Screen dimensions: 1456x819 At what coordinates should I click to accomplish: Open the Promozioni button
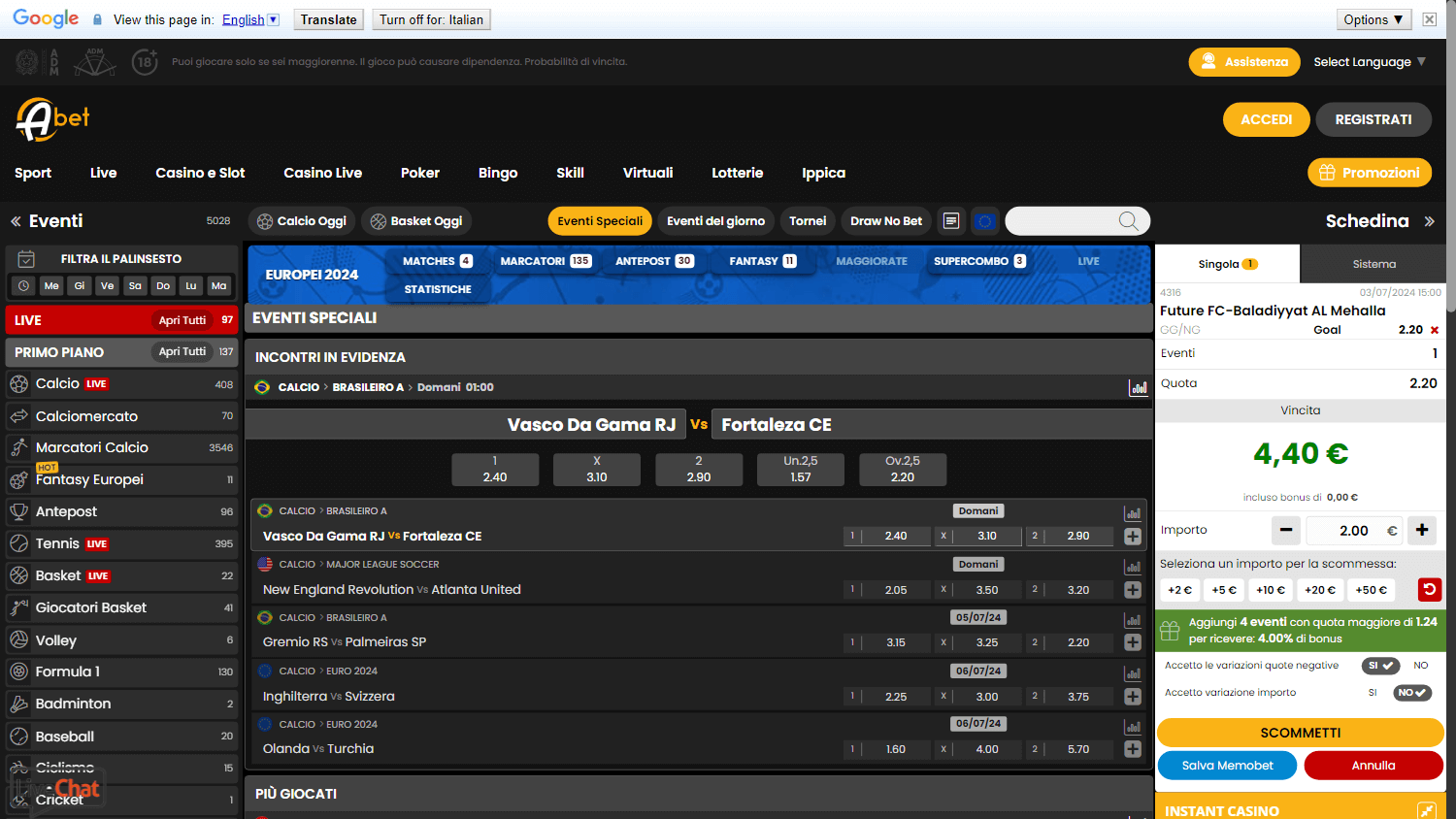[x=1370, y=173]
